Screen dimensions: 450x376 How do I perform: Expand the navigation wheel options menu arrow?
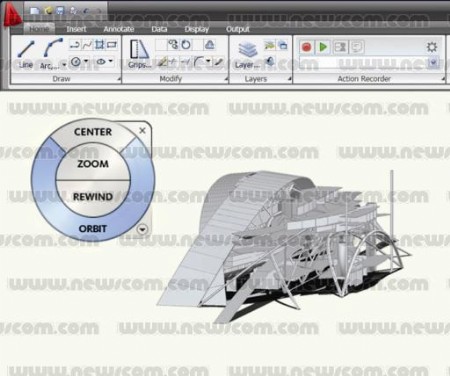143,229
